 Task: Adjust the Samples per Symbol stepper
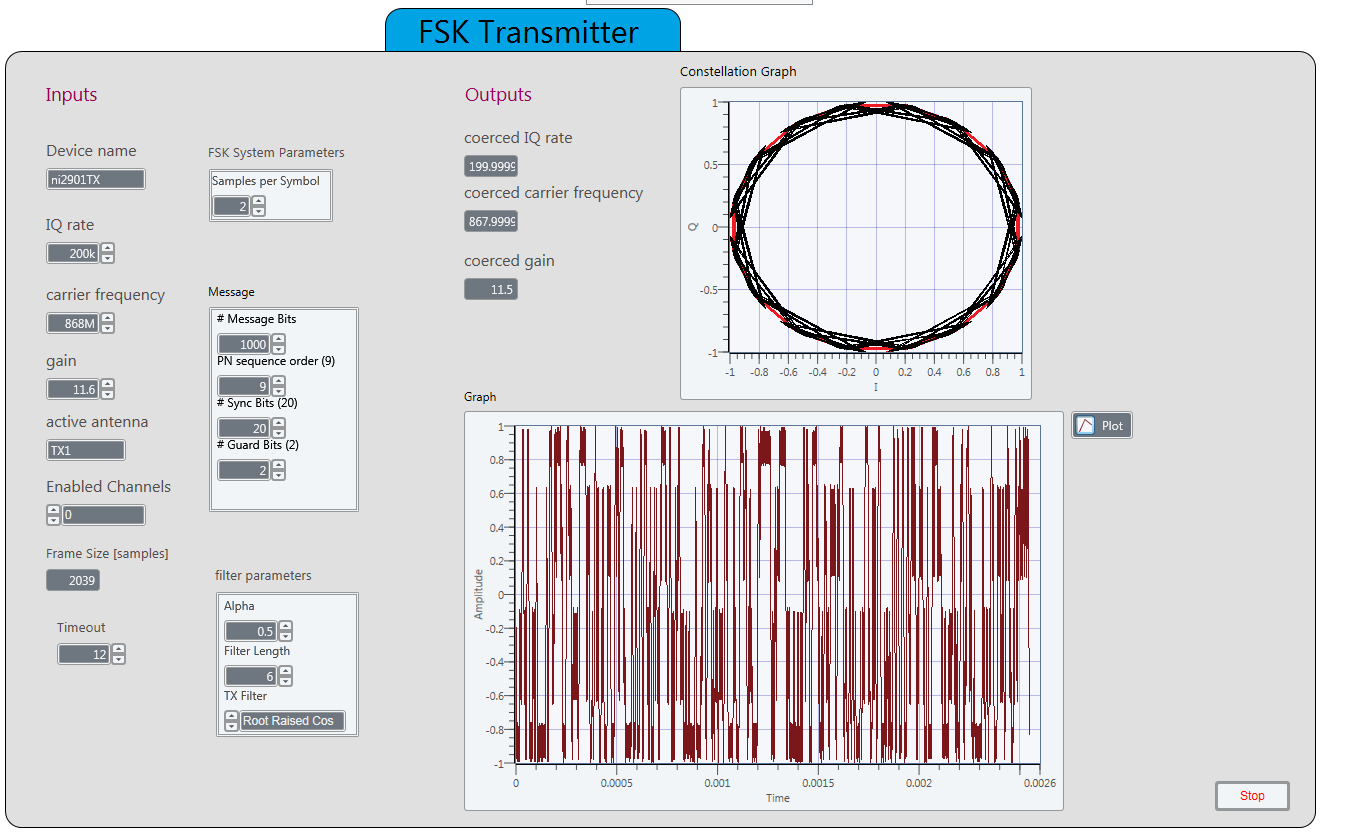259,206
